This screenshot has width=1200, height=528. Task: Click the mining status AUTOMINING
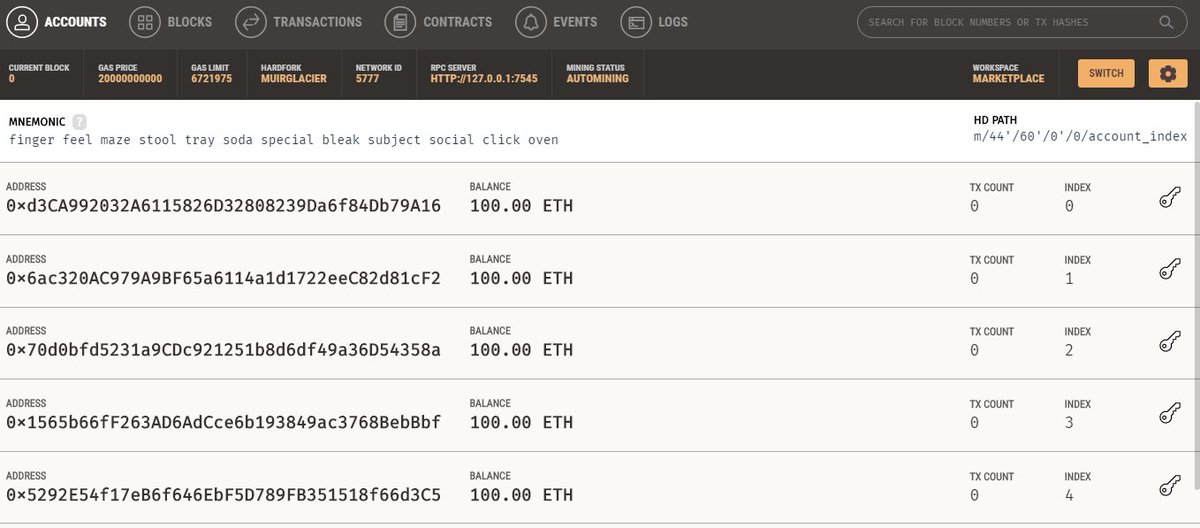point(597,78)
